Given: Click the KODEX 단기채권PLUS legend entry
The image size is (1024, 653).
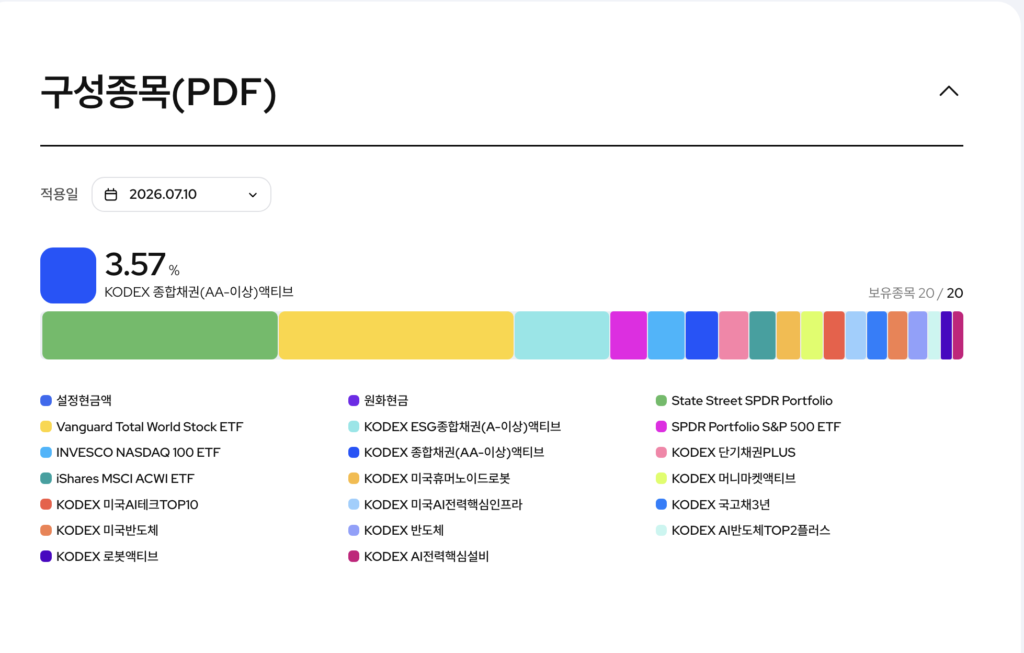Looking at the screenshot, I should click(x=726, y=452).
